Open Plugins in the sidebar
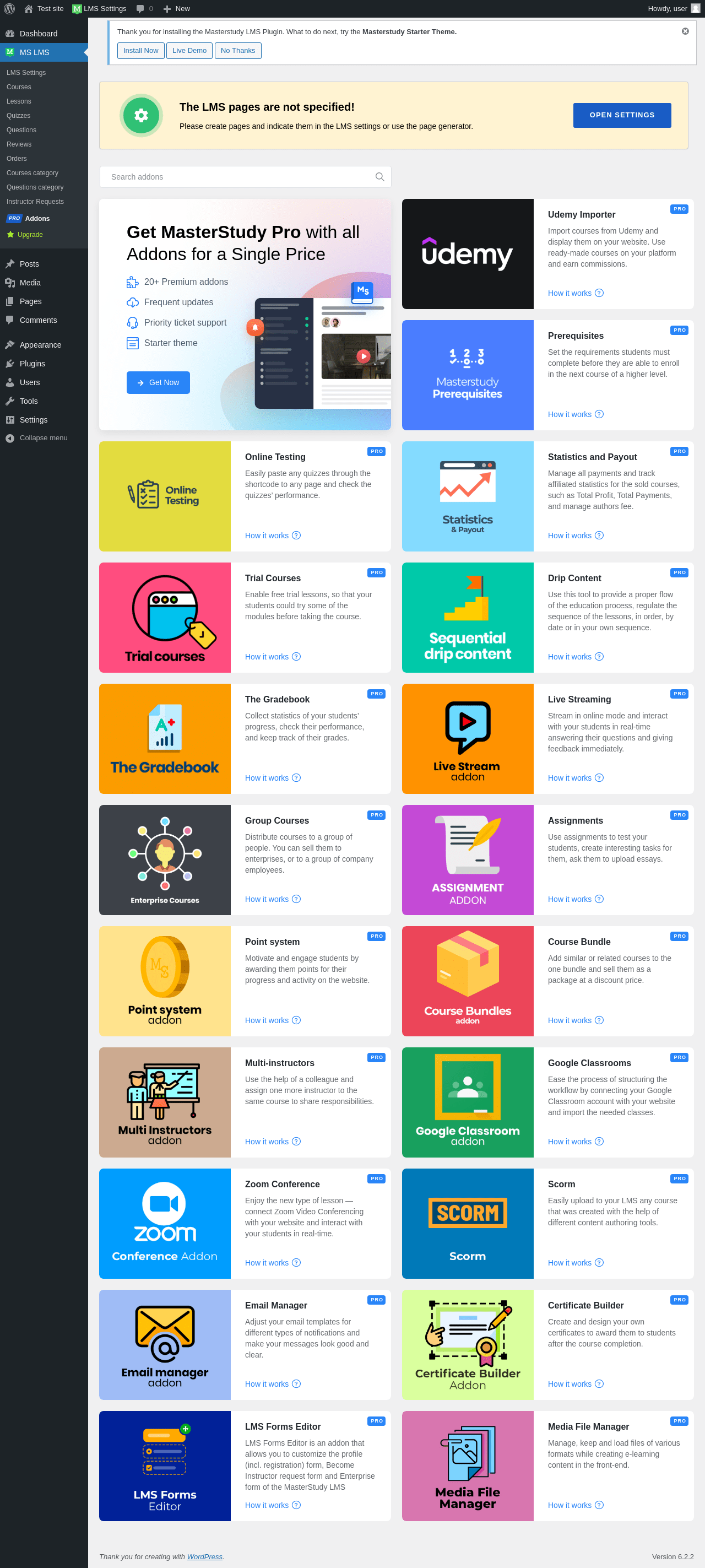Viewport: 705px width, 1568px height. [44, 364]
